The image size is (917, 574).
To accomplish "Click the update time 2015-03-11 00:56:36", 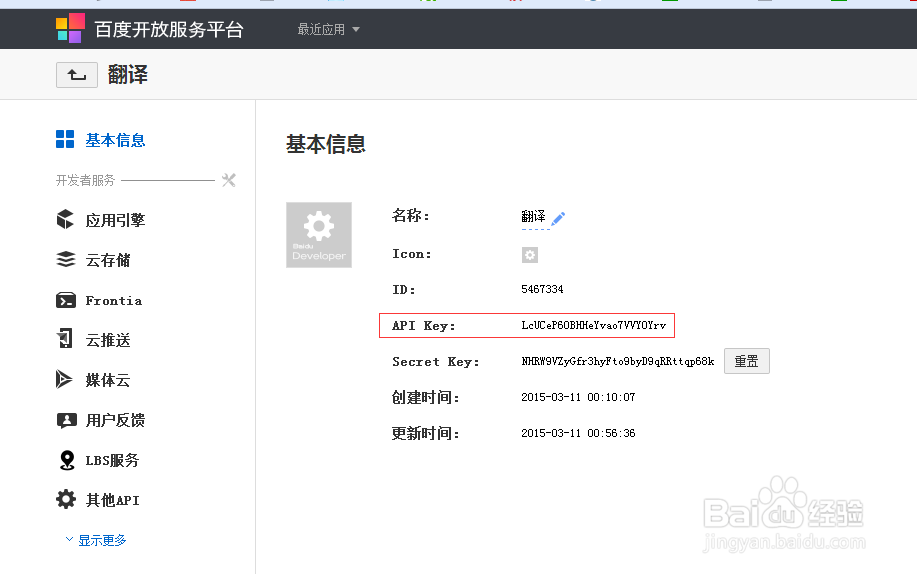I will 578,434.
